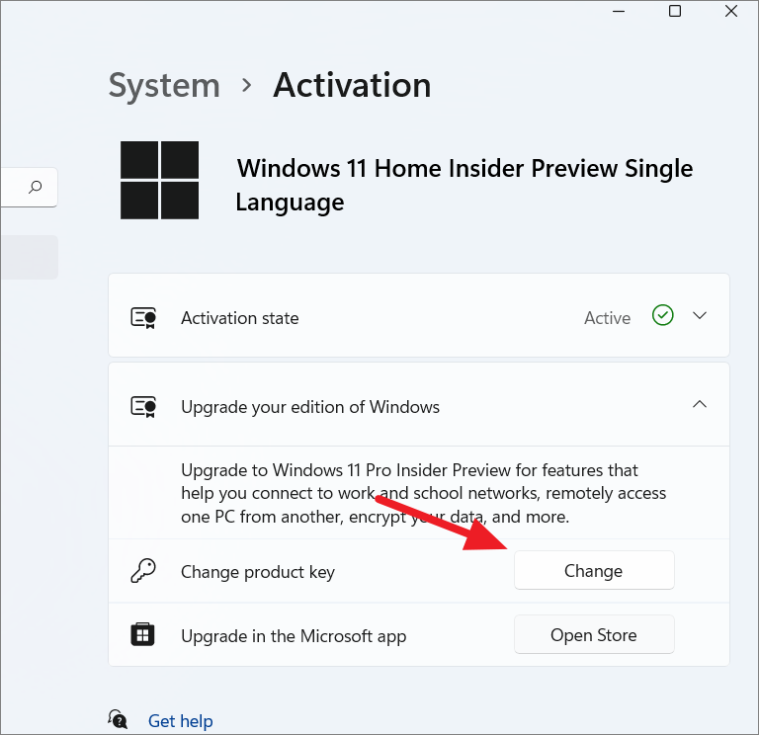Click the Activation state certificate icon
The height and width of the screenshot is (735, 759).
point(144,318)
